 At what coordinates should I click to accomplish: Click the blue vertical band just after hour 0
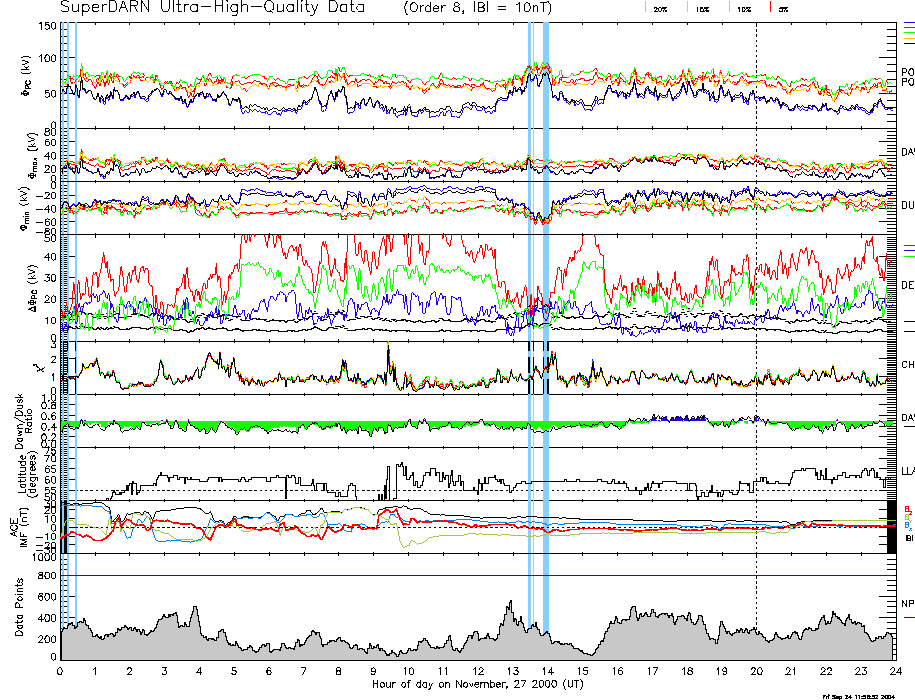pyautogui.click(x=75, y=300)
